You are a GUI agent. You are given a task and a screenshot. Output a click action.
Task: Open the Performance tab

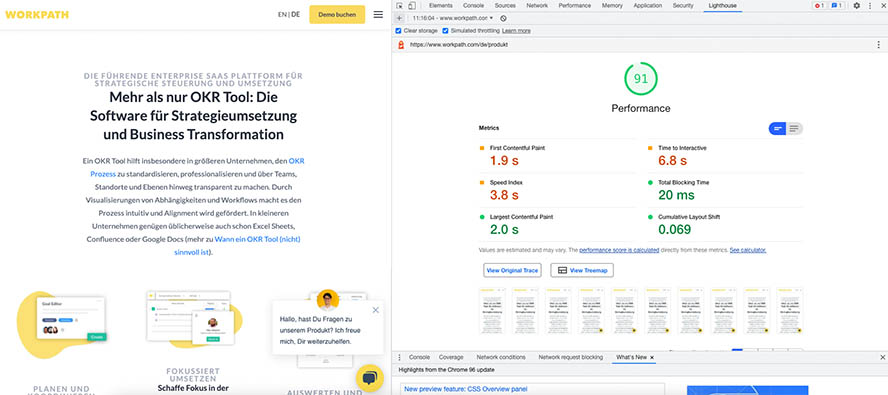pos(575,6)
